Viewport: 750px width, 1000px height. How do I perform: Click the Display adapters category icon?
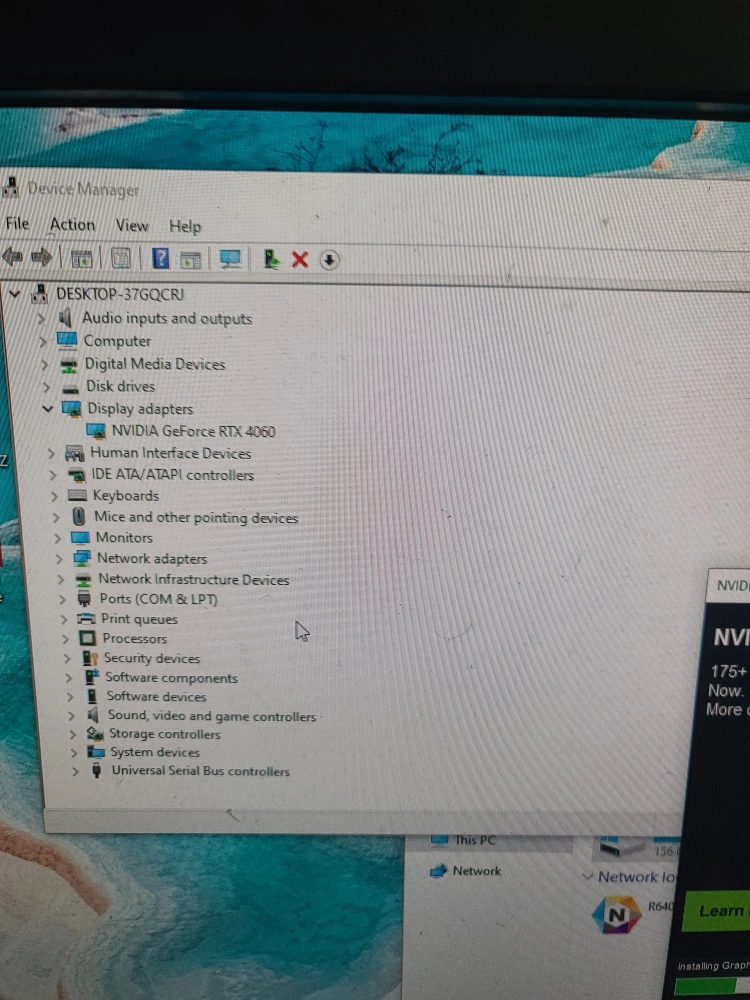[71, 408]
